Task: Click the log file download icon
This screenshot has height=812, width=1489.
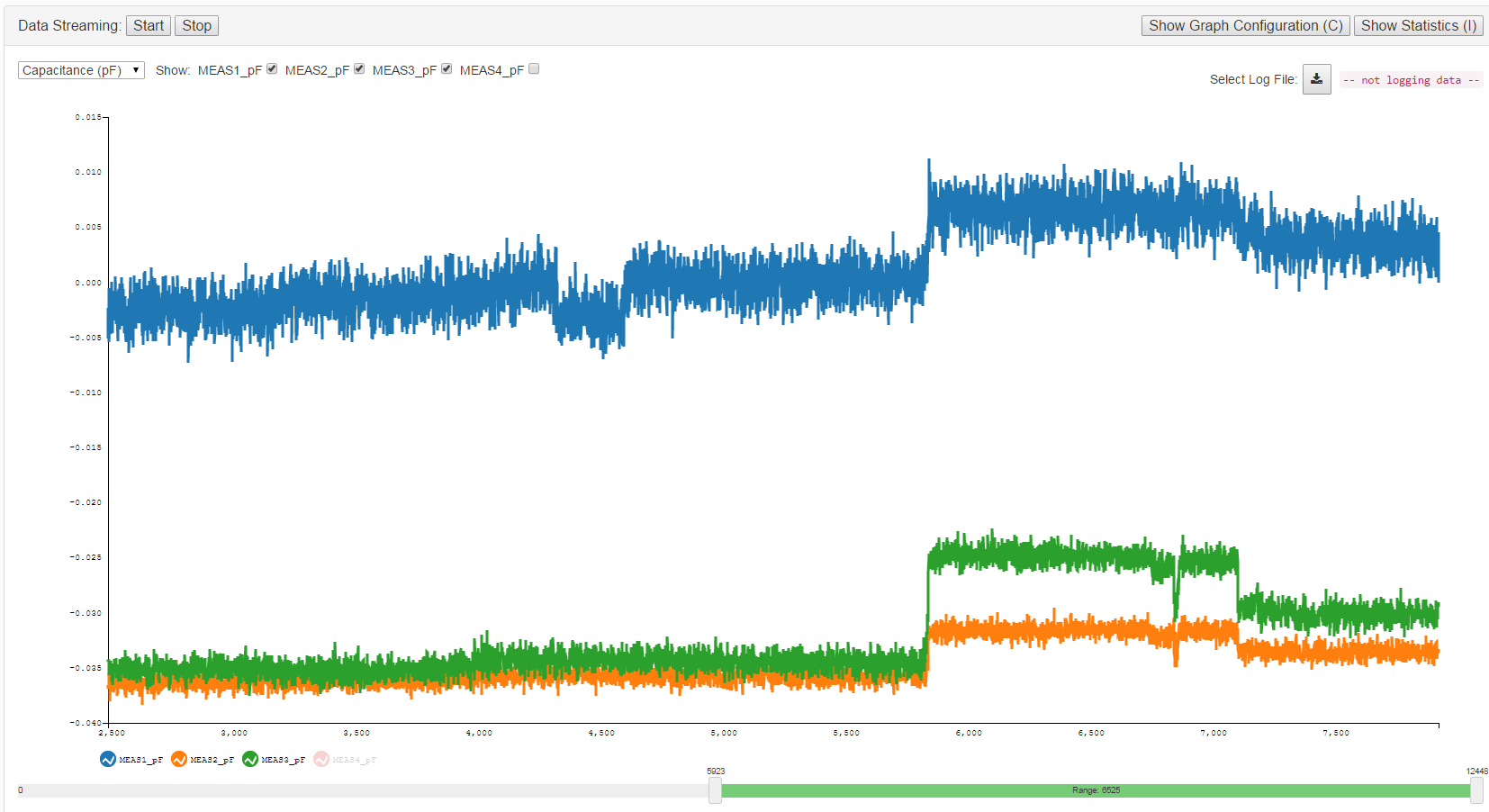Action: click(1316, 79)
